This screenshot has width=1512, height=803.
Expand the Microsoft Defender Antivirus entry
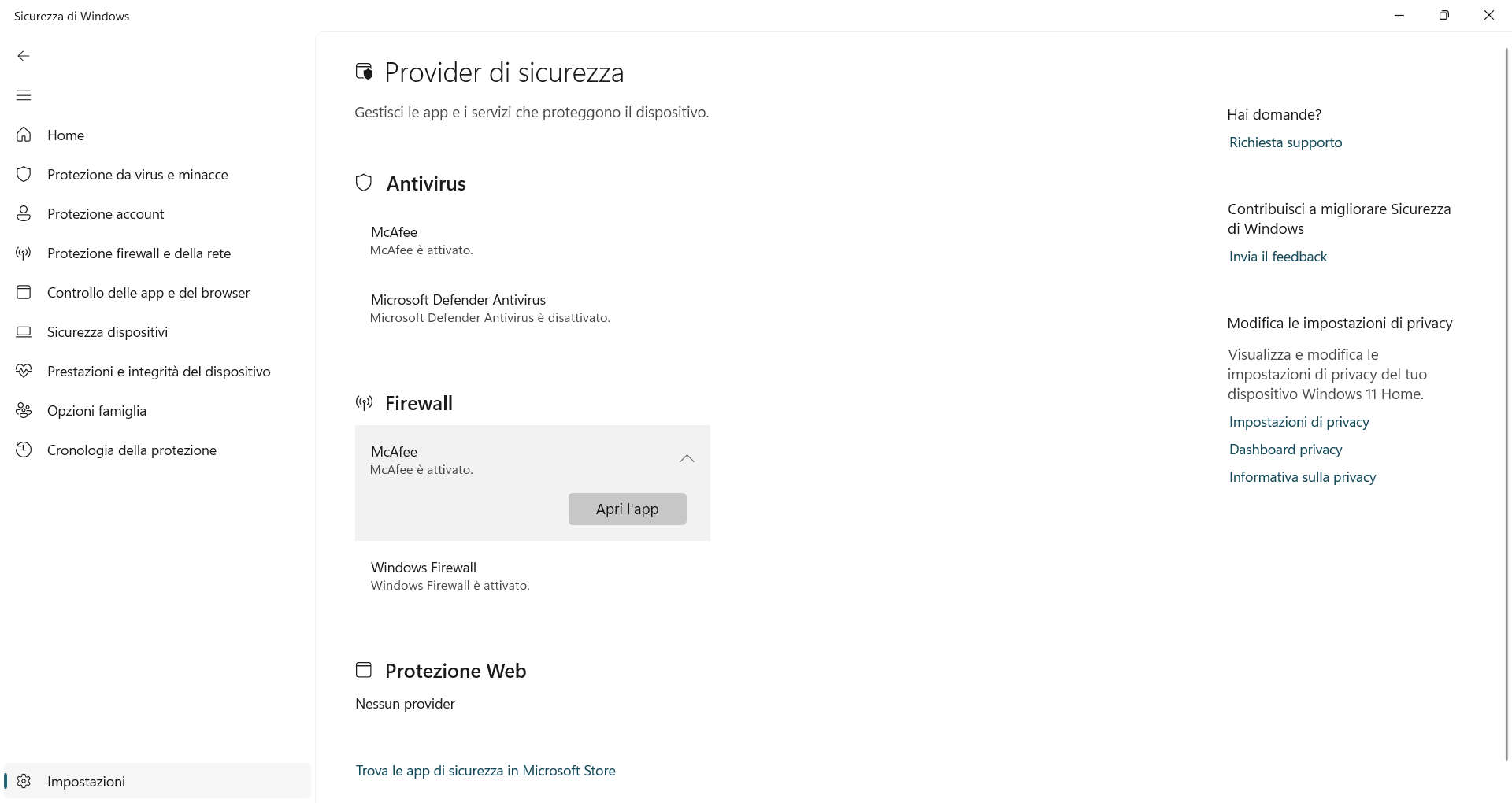tap(532, 309)
